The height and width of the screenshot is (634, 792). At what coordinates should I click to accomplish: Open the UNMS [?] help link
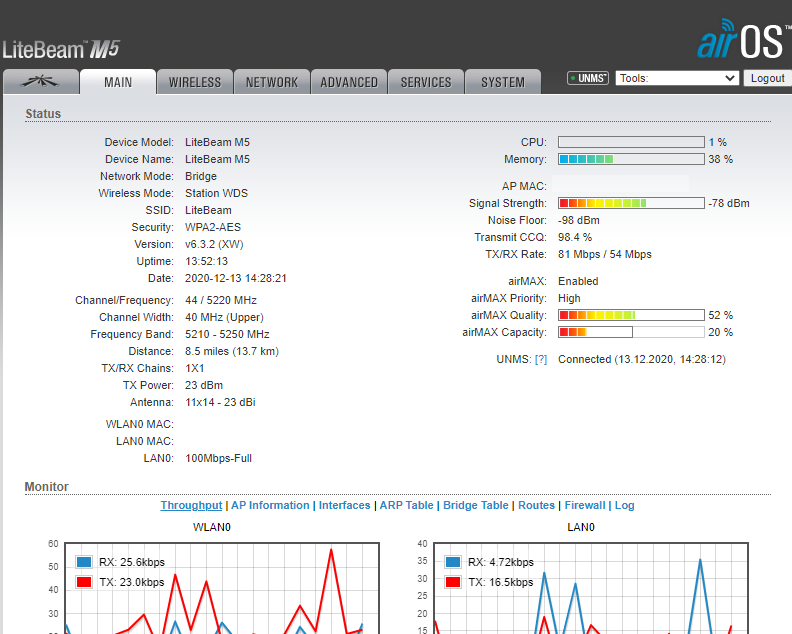541,359
